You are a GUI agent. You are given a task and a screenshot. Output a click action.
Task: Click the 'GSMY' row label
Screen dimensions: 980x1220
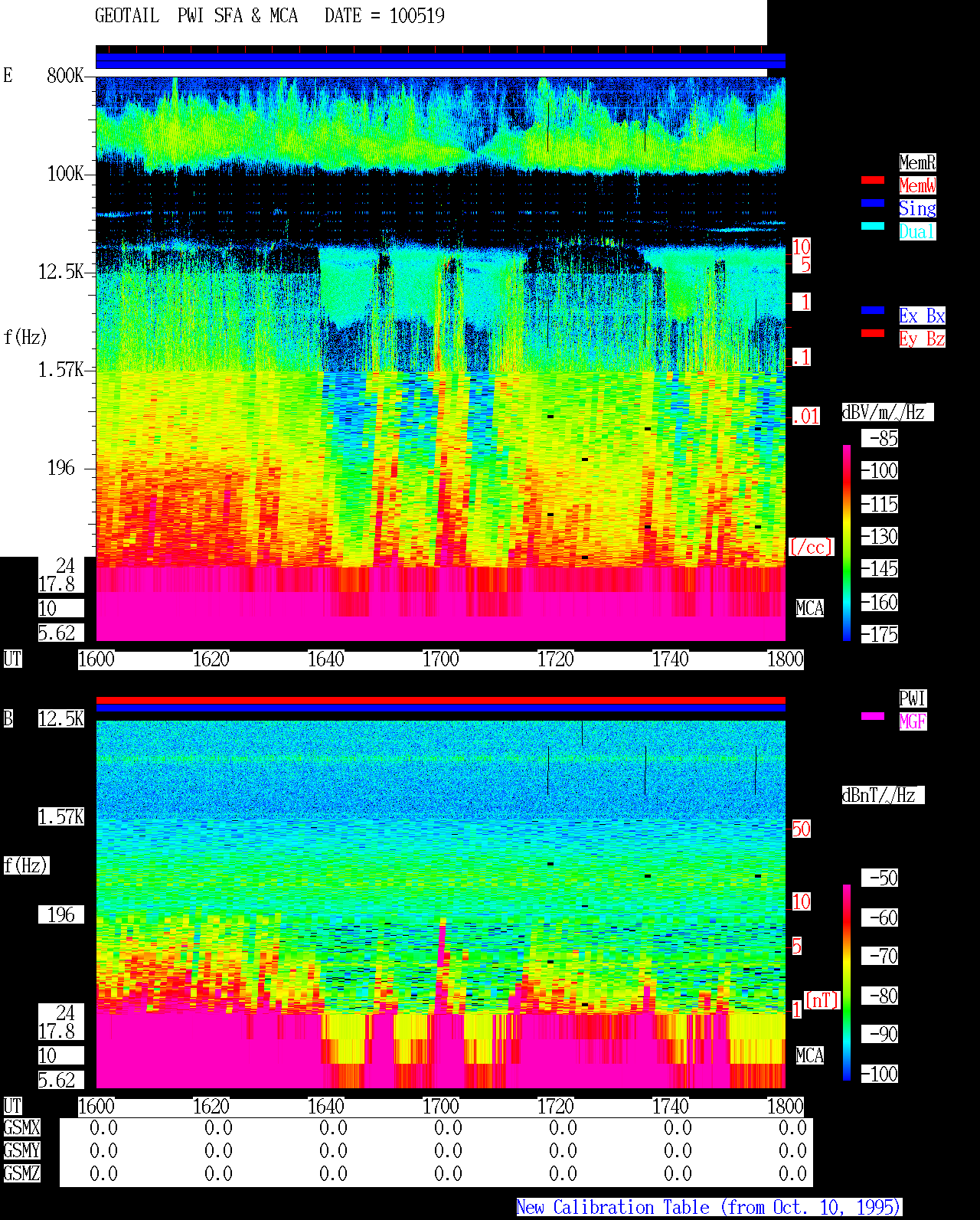point(21,1150)
